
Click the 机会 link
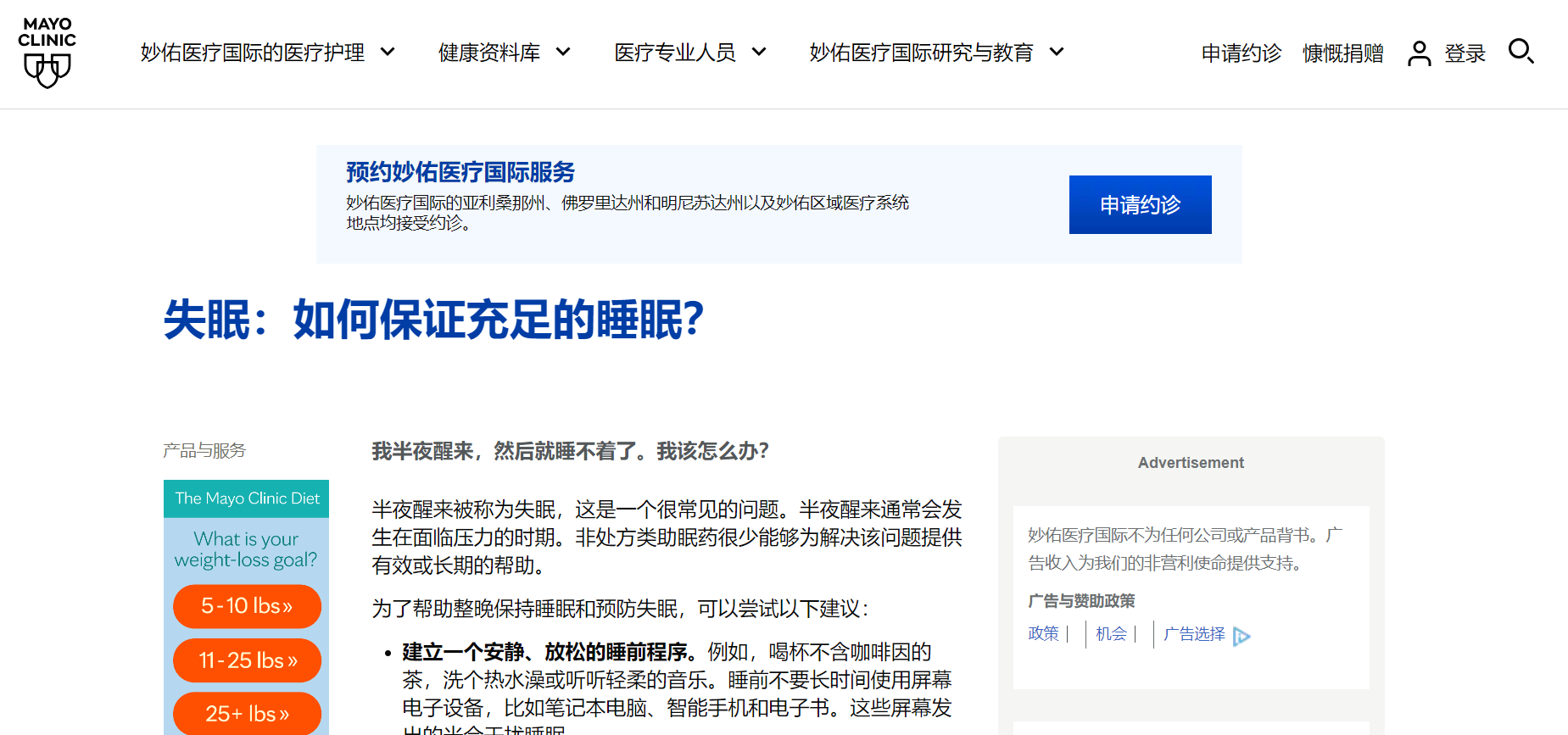tap(1111, 633)
